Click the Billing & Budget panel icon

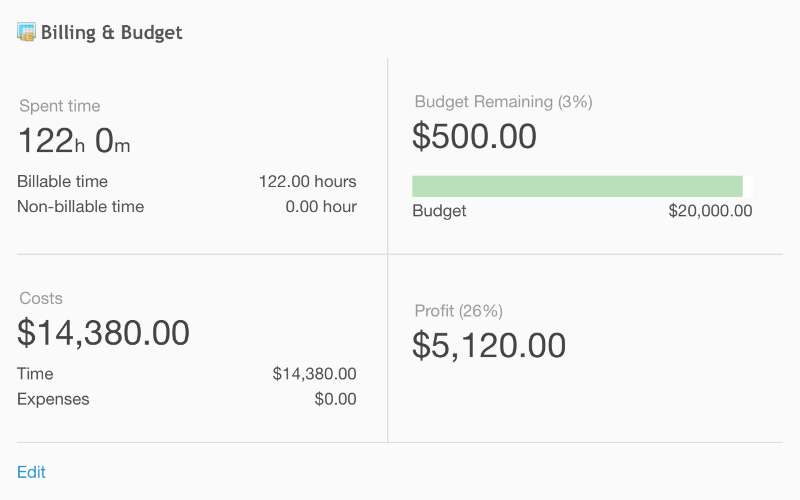[26, 32]
